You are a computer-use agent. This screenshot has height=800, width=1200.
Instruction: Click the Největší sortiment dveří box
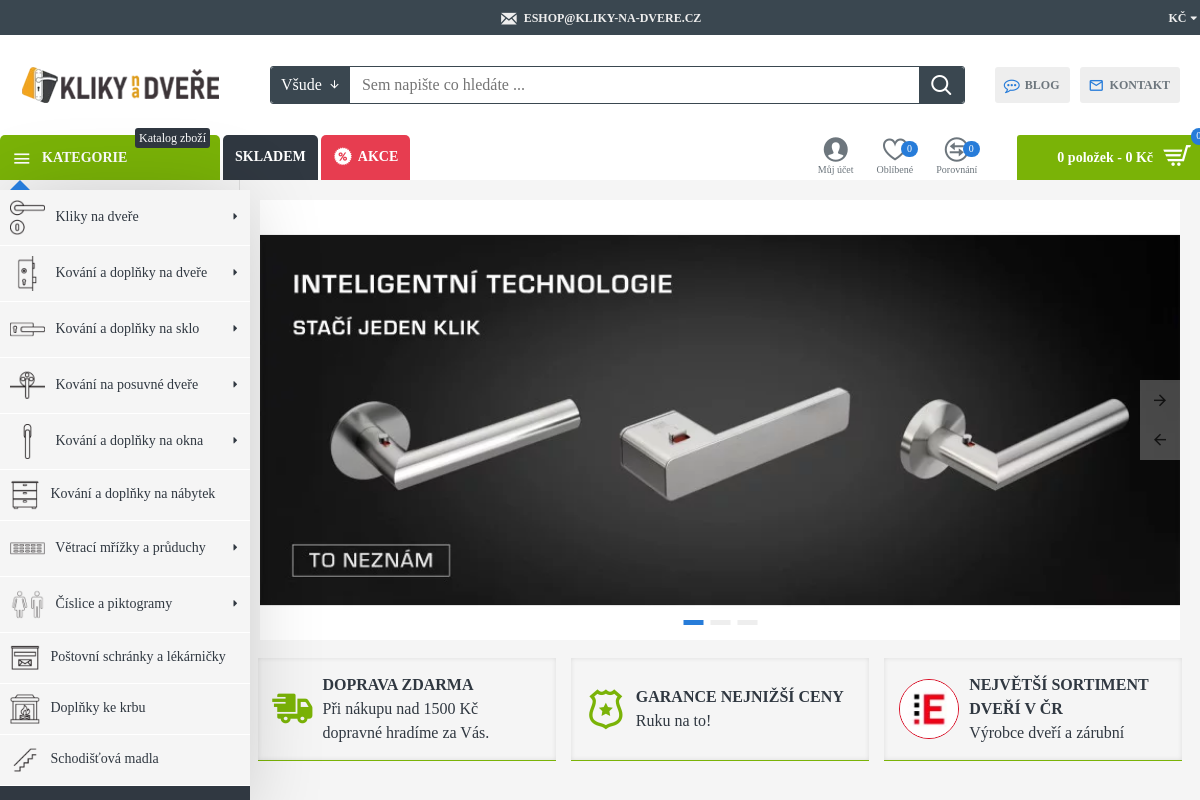(x=1033, y=709)
